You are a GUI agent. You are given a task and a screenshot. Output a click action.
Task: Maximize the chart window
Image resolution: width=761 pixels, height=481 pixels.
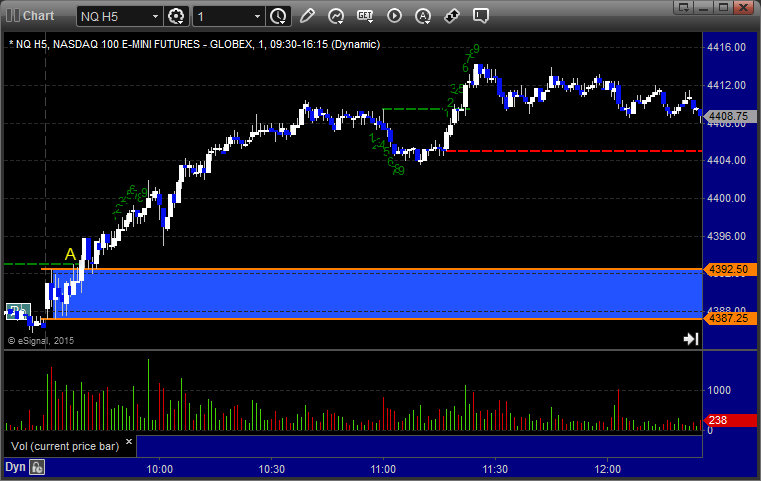pyautogui.click(x=723, y=7)
